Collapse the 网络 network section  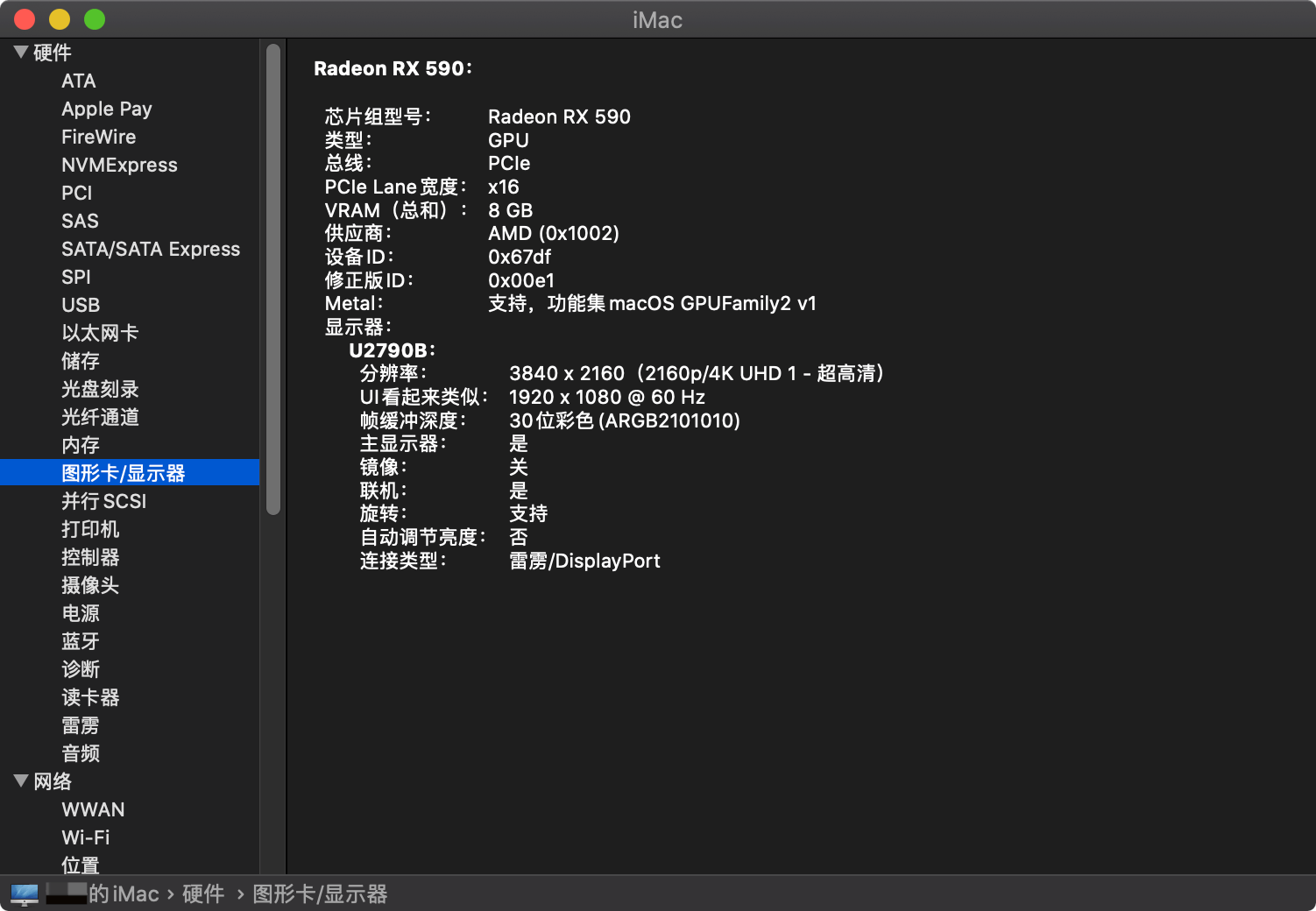(x=21, y=781)
